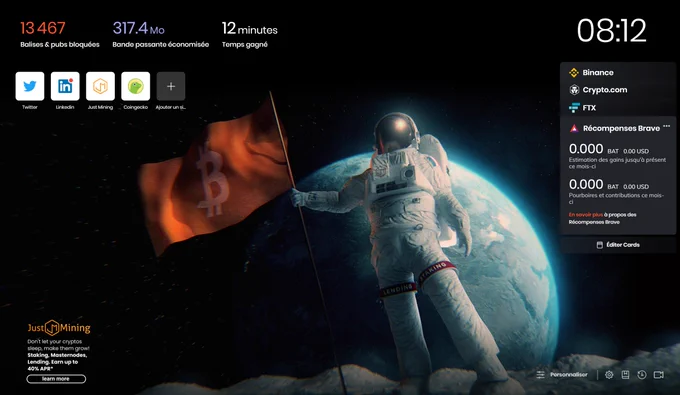Open the FTX card

[618, 108]
